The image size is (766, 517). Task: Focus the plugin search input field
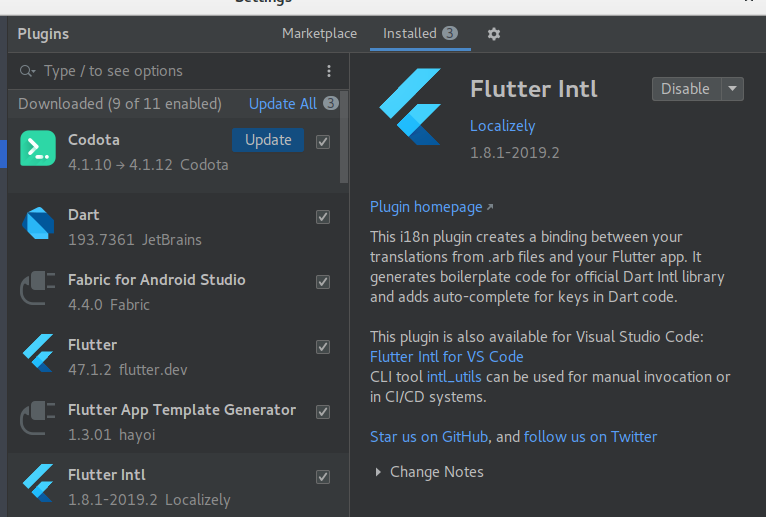[170, 71]
